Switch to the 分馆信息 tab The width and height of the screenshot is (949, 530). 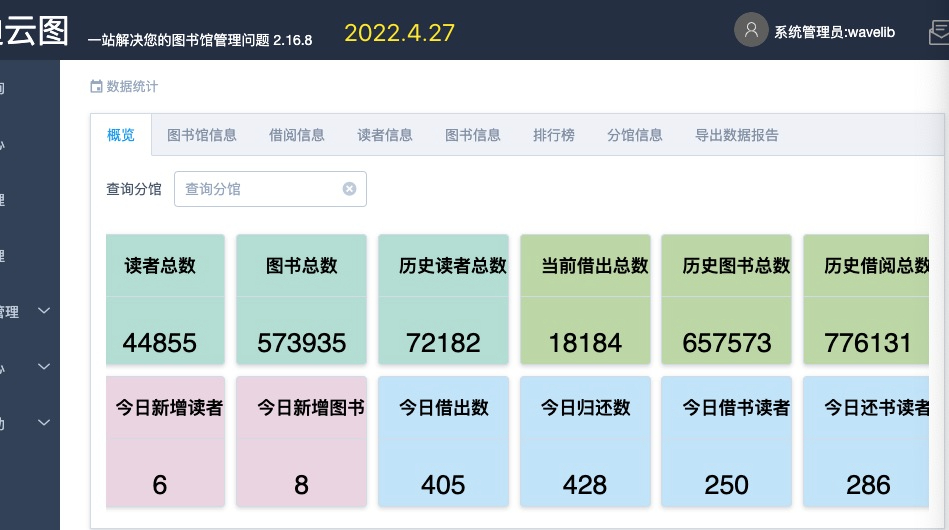pyautogui.click(x=635, y=135)
